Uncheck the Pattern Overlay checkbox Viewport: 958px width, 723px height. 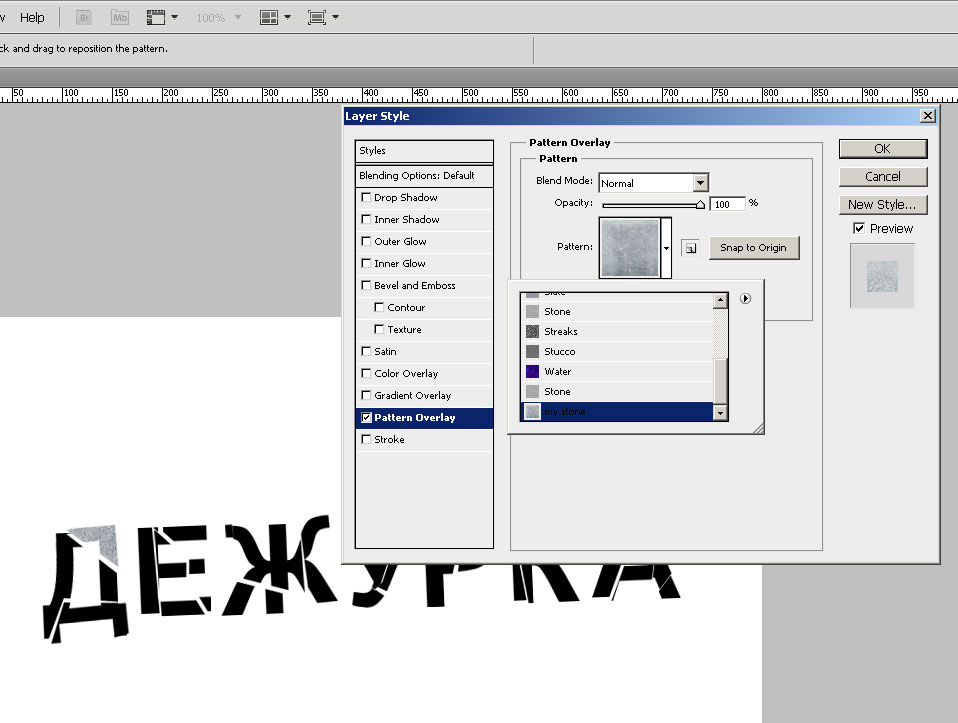point(367,417)
